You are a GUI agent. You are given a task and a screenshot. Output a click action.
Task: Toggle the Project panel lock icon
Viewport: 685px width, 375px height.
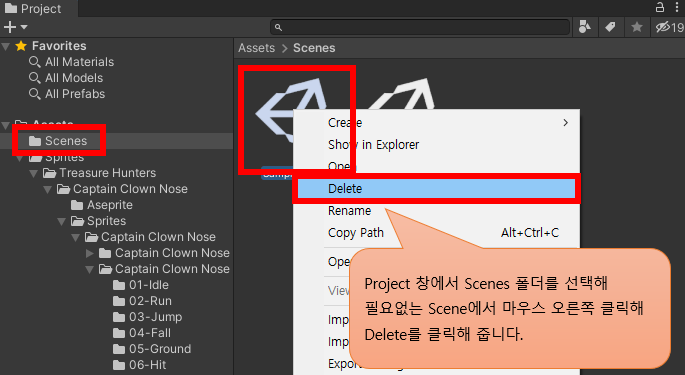(x=660, y=7)
